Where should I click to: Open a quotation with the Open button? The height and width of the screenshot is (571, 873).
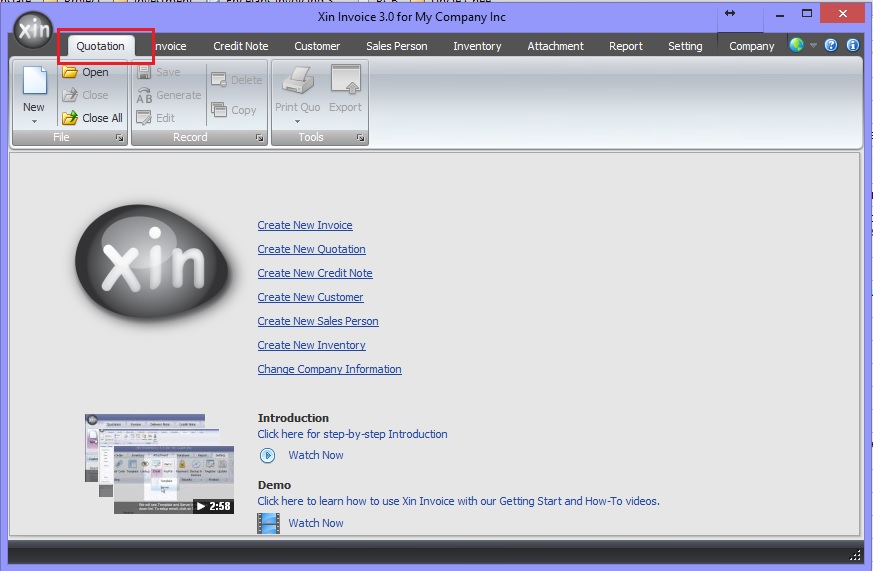85,72
